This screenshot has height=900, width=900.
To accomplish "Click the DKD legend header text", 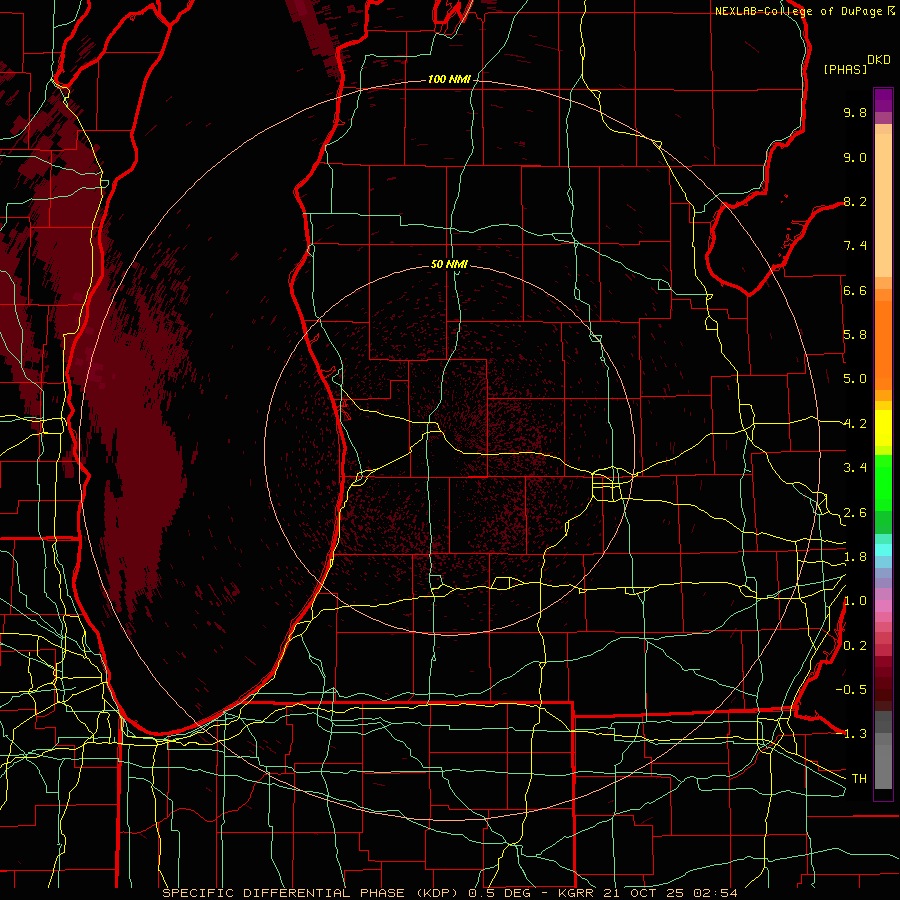I will pos(879,60).
